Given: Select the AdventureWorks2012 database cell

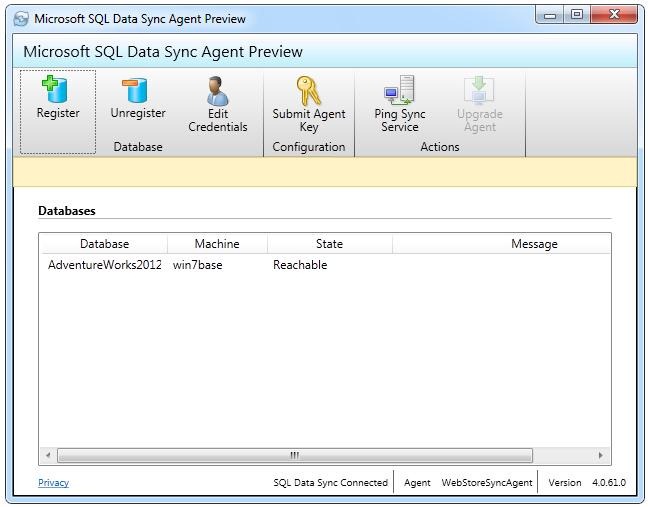Looking at the screenshot, I should [105, 265].
